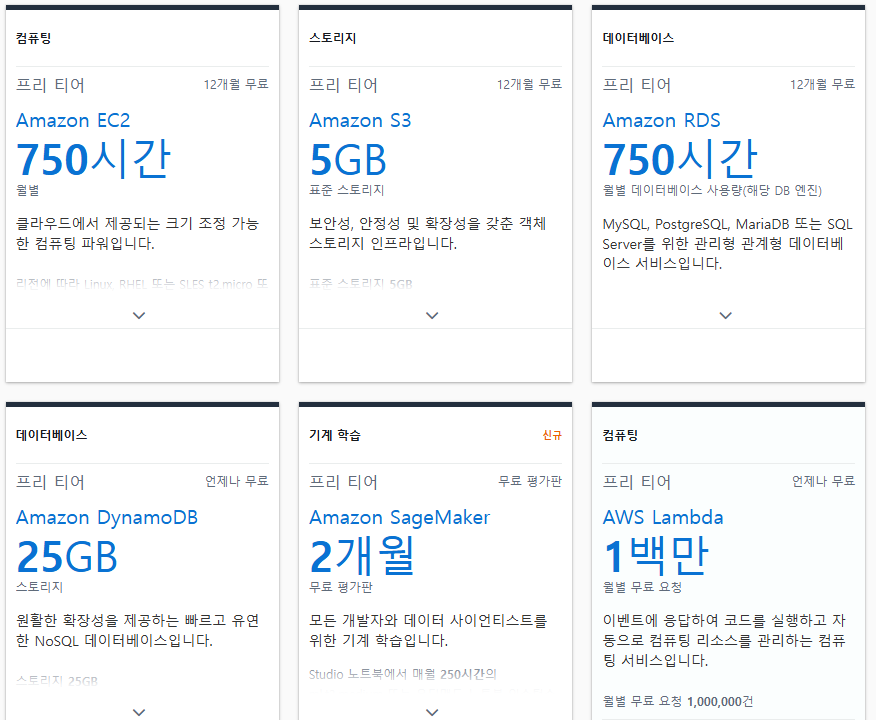The width and height of the screenshot is (876, 720).
Task: Open the AWS Lambda link
Action: click(663, 517)
